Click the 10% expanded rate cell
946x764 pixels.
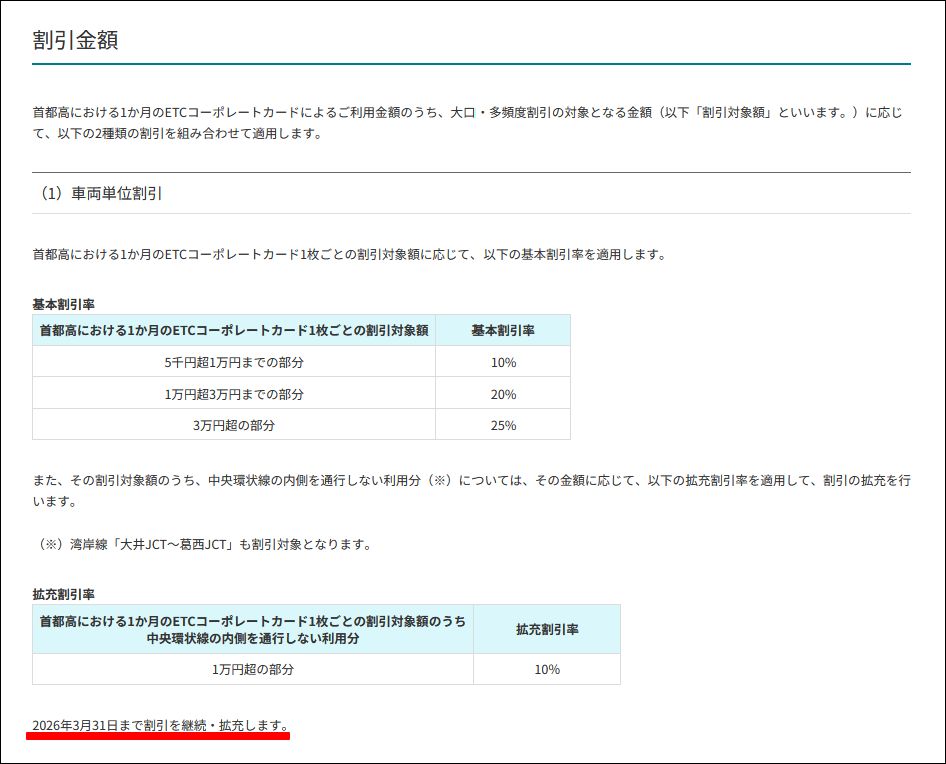click(x=547, y=669)
